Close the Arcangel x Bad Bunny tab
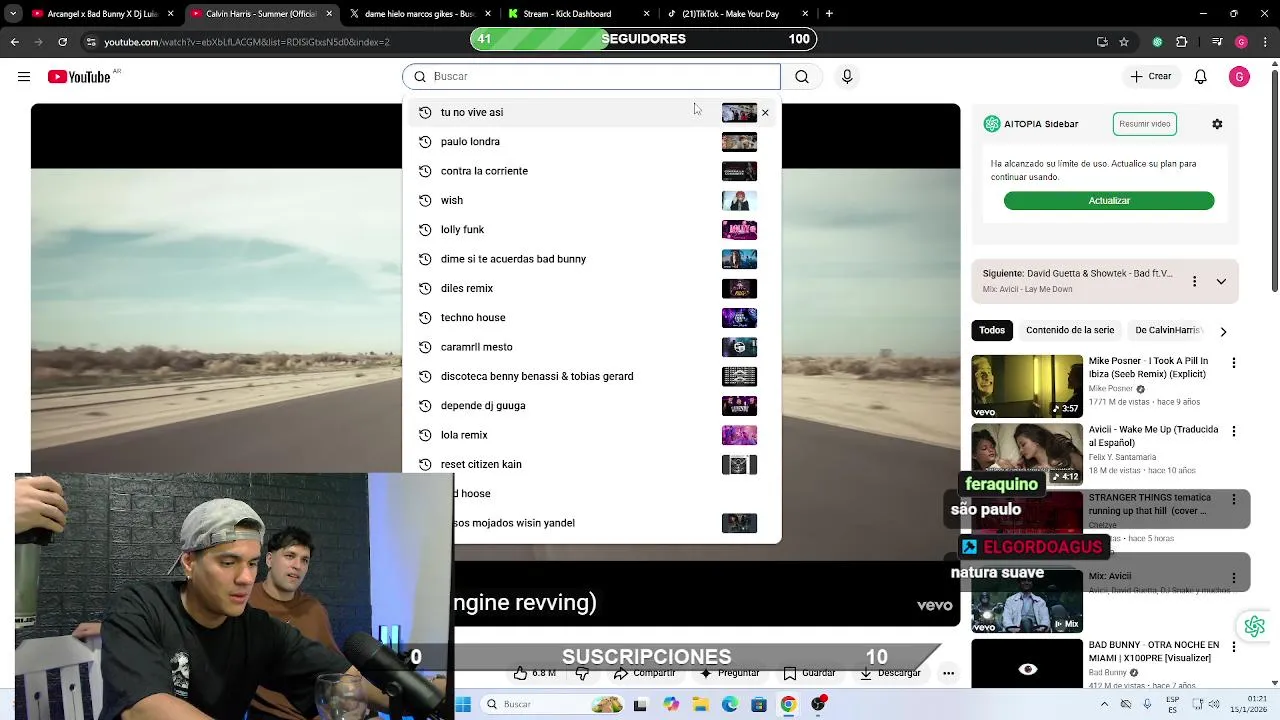 click(170, 14)
